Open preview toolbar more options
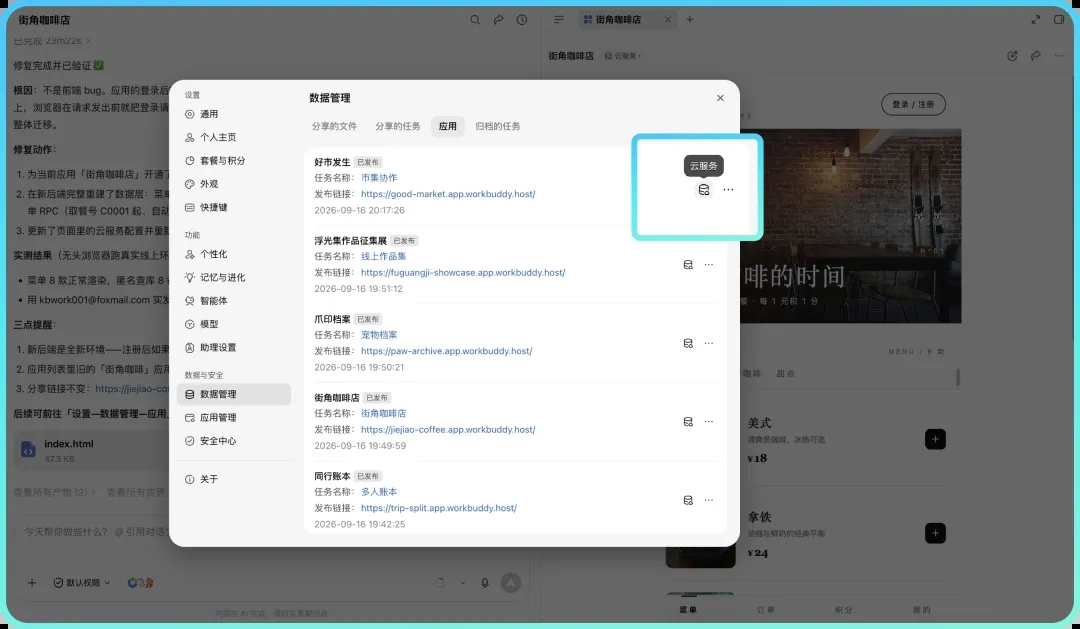The width and height of the screenshot is (1080, 629). click(1059, 56)
